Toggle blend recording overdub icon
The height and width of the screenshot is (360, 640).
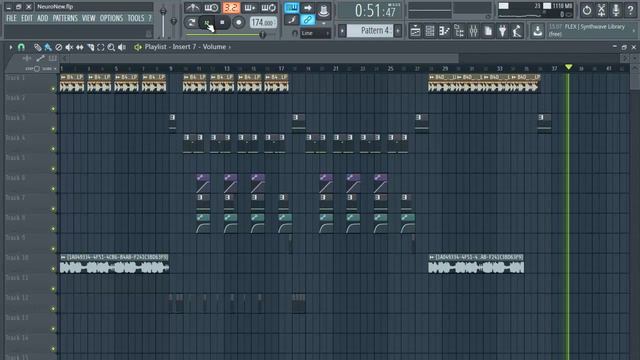(x=249, y=8)
